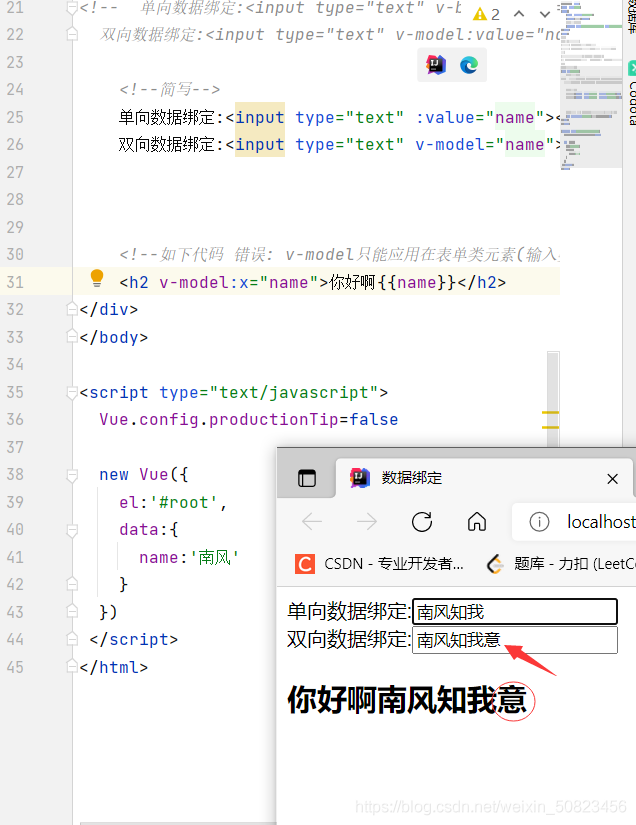Click the browser forward arrow
The width and height of the screenshot is (636, 825).
367,522
